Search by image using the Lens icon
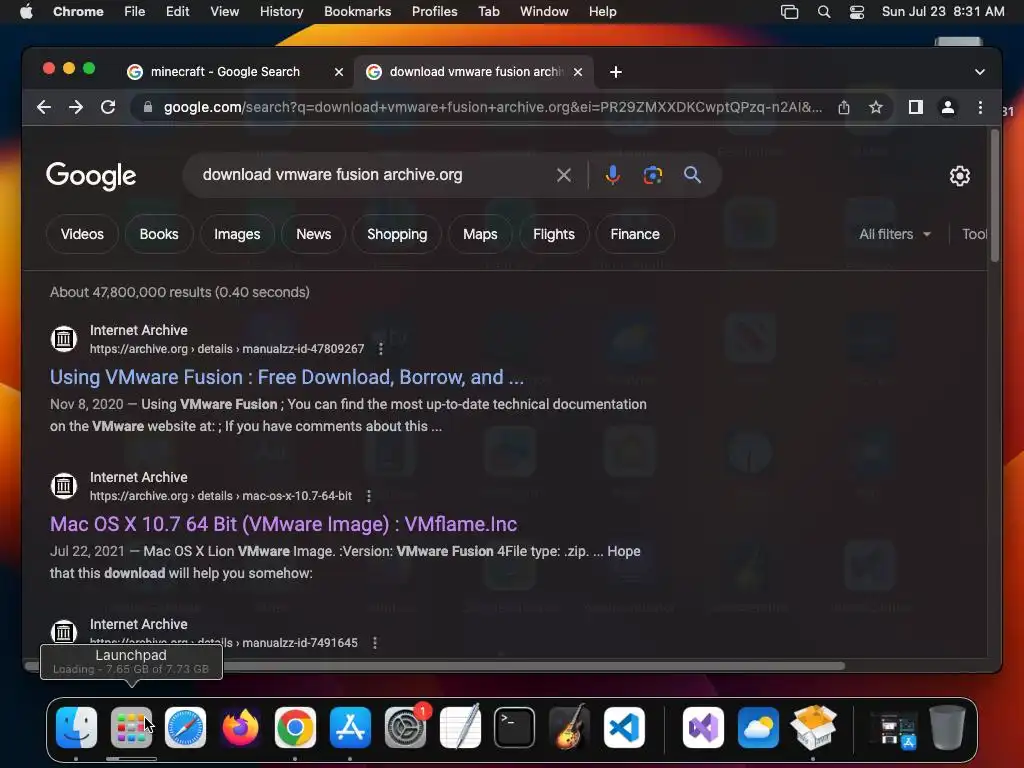1024x768 pixels. pyautogui.click(x=652, y=175)
